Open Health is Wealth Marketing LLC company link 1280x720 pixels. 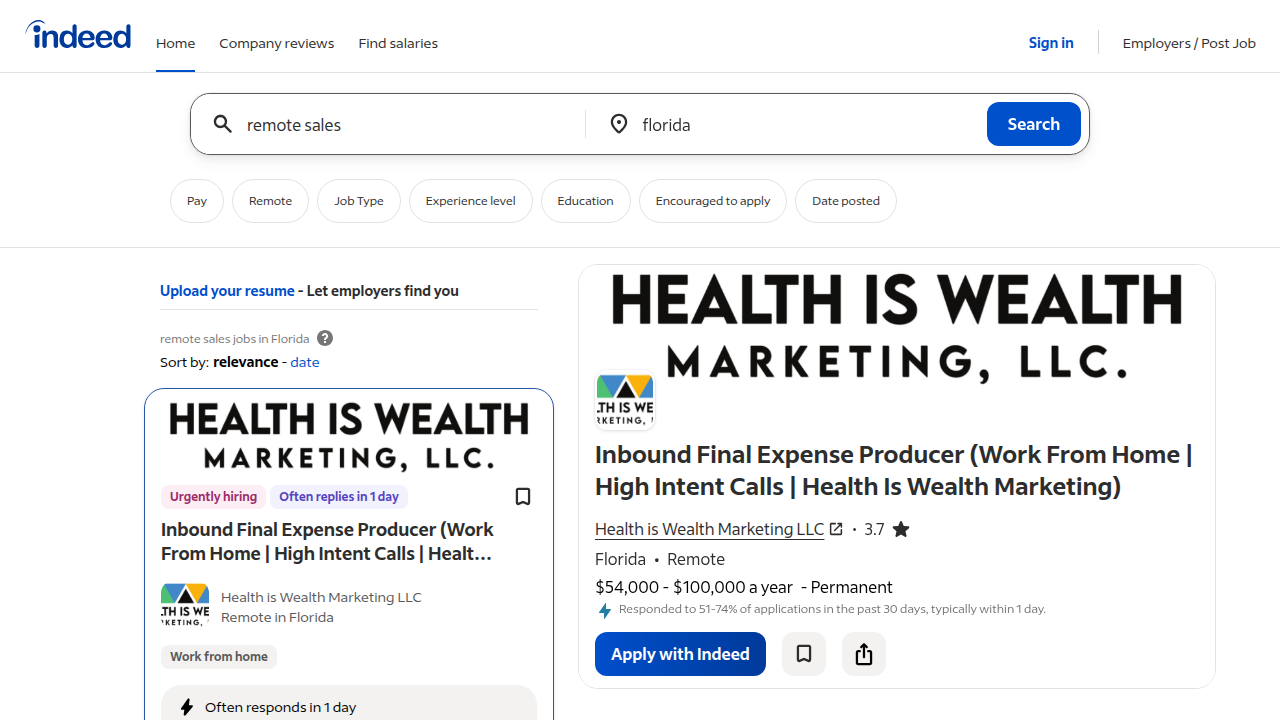click(x=709, y=529)
